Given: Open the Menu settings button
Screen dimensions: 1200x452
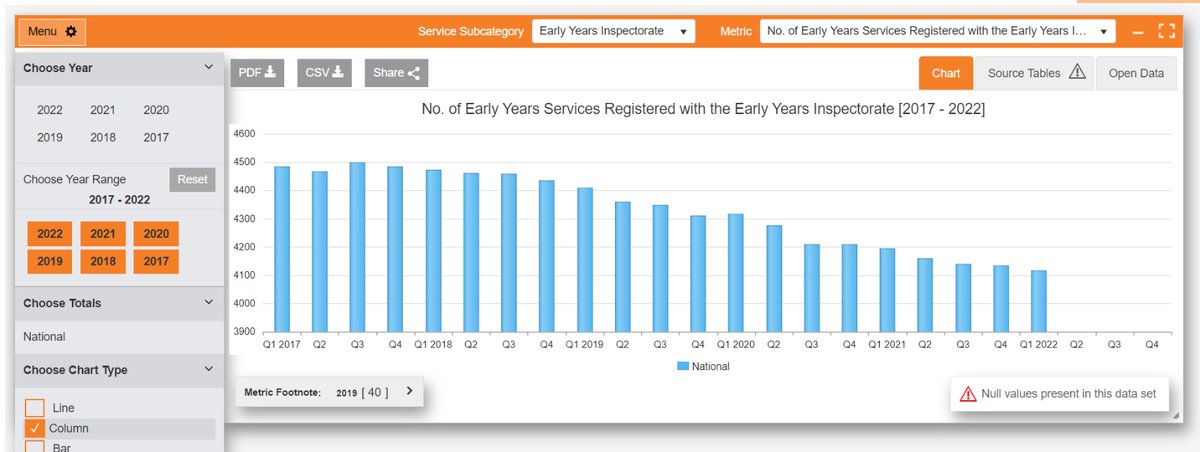Looking at the screenshot, I should coord(52,32).
